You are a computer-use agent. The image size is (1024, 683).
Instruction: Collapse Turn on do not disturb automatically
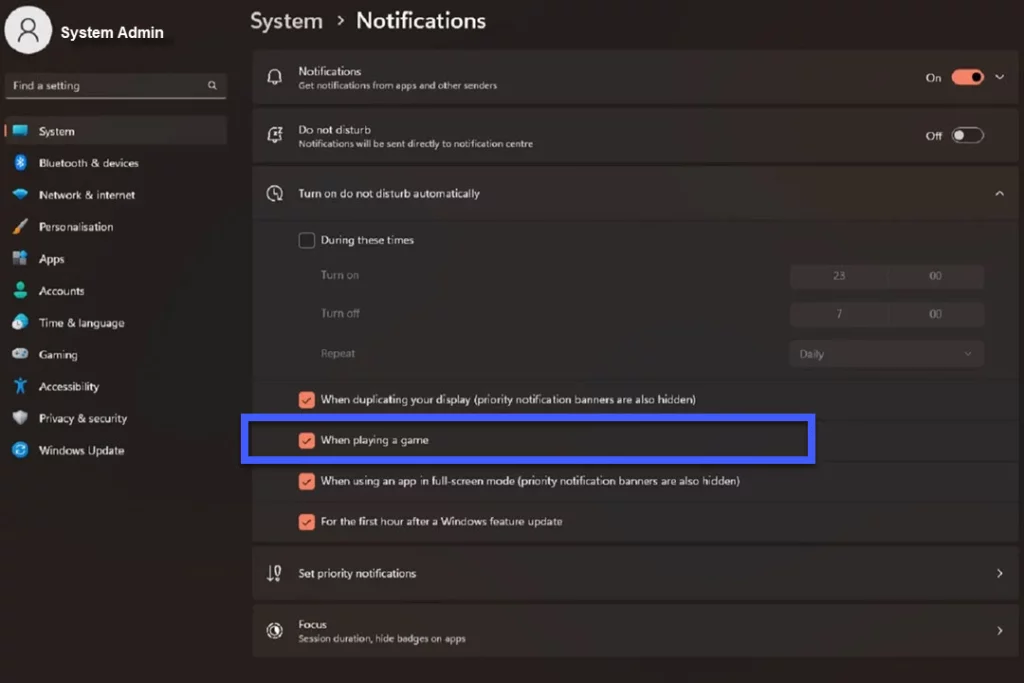pyautogui.click(x=999, y=193)
